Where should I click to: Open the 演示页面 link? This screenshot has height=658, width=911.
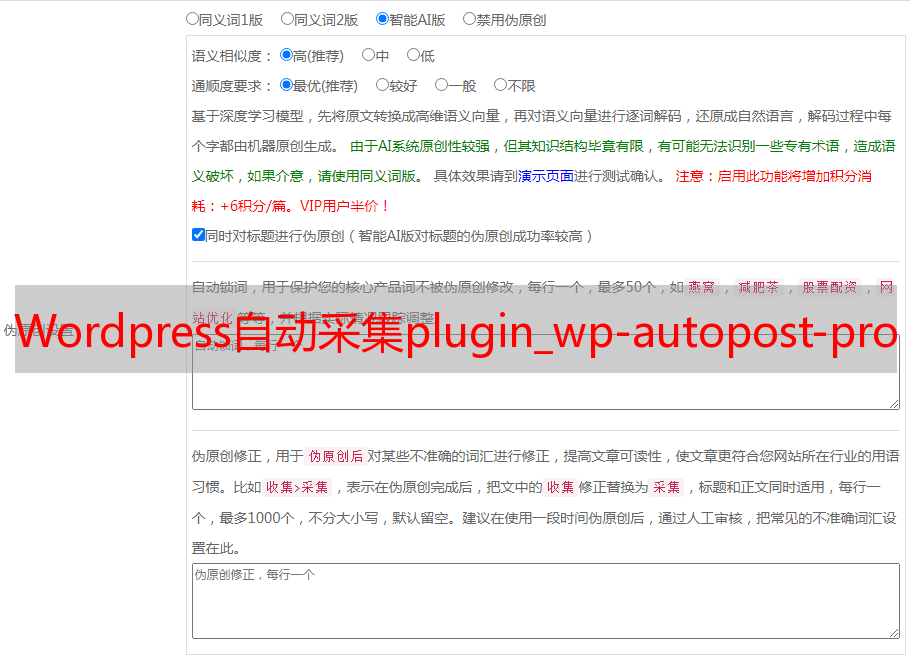[546, 176]
